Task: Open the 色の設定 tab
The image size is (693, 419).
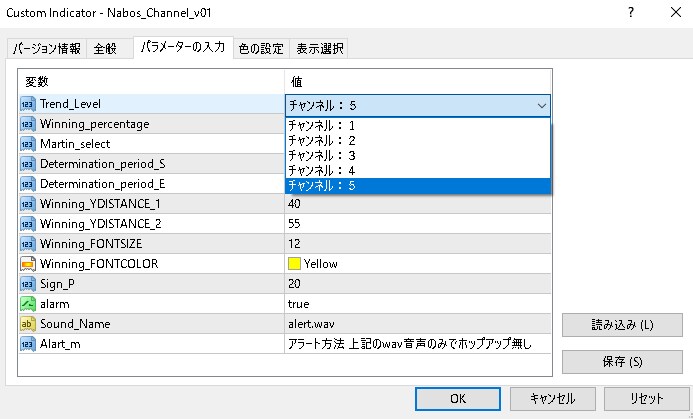Action: [x=261, y=48]
